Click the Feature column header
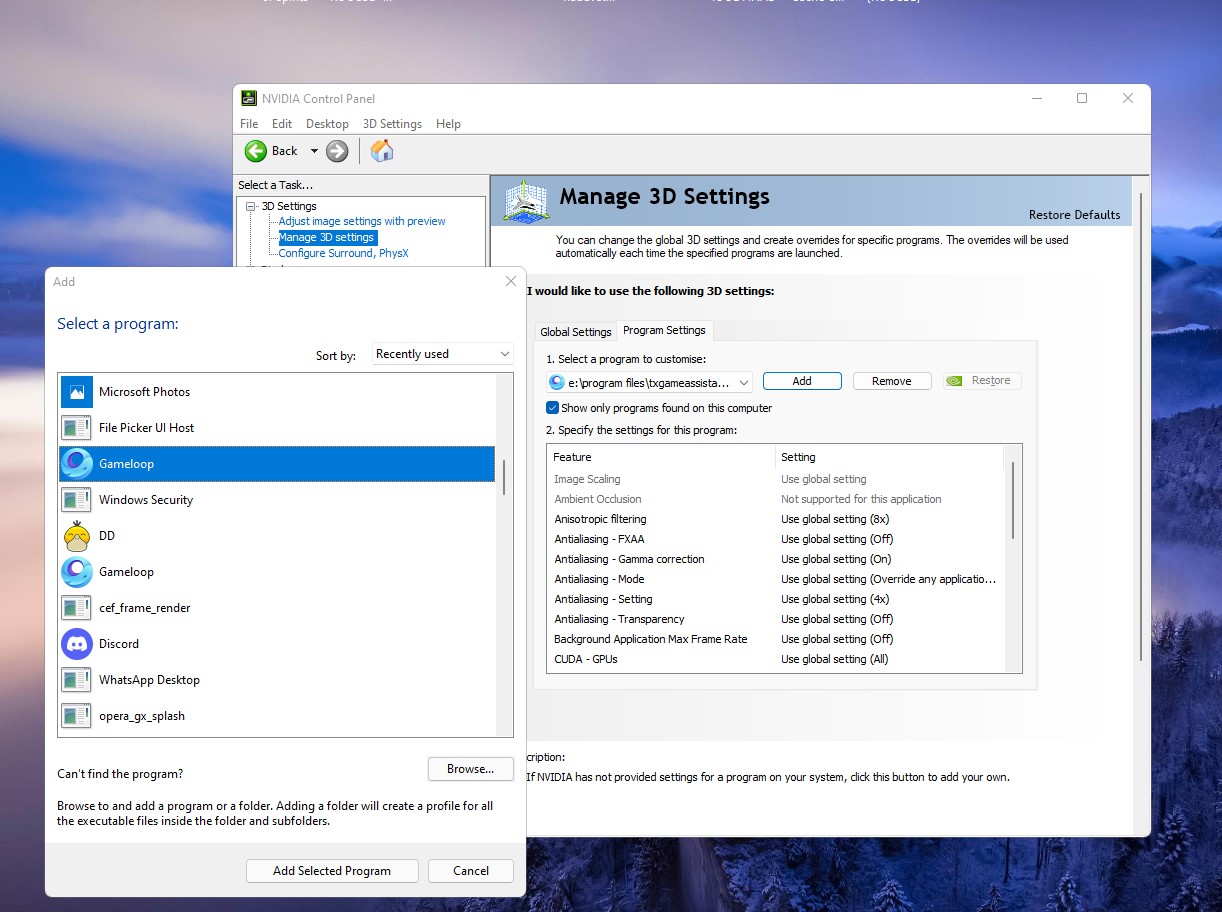Image resolution: width=1222 pixels, height=912 pixels. point(662,457)
